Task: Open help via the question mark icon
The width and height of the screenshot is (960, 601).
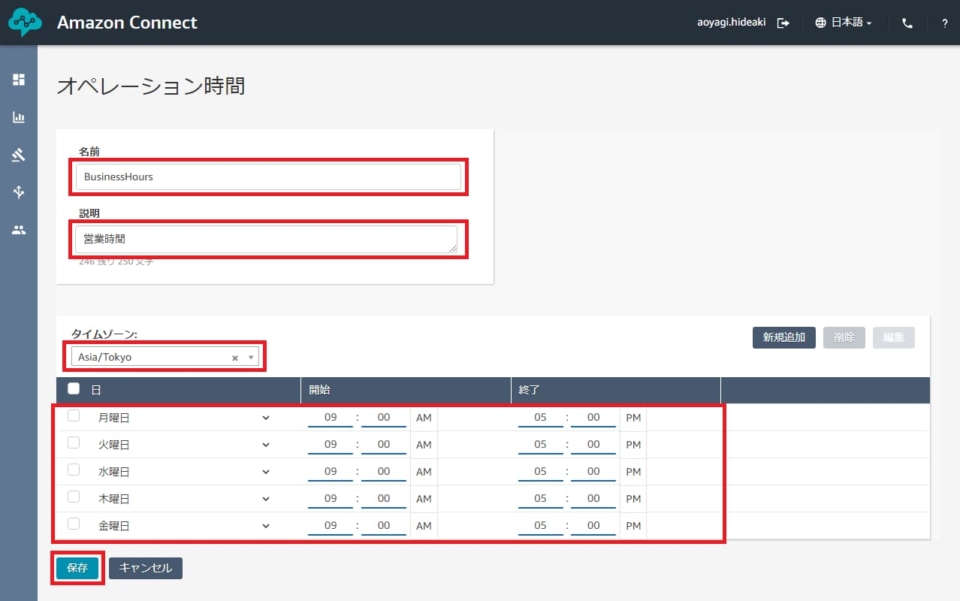Action: (x=944, y=22)
